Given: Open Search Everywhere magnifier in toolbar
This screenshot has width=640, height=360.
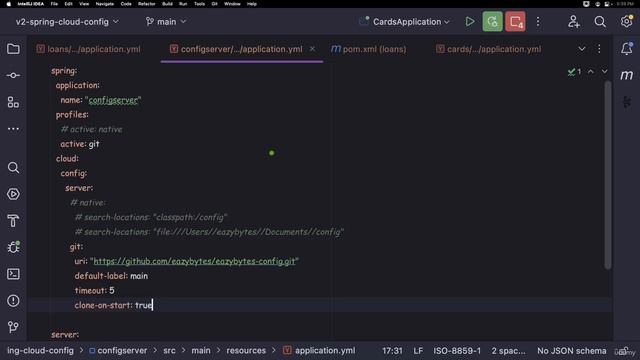Looking at the screenshot, I should tap(600, 22).
